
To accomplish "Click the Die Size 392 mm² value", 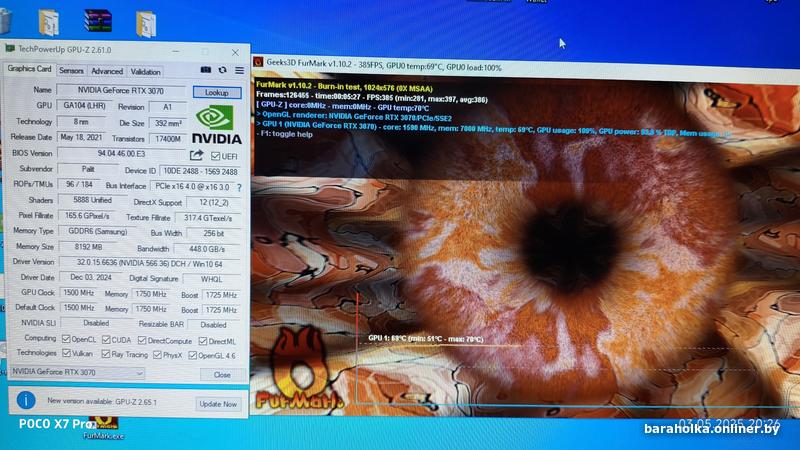I will pyautogui.click(x=168, y=123).
